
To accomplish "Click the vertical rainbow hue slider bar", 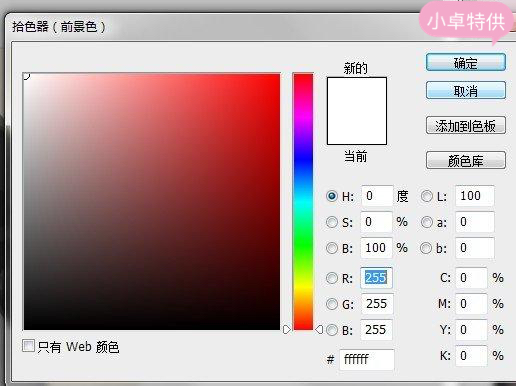I will [303, 202].
